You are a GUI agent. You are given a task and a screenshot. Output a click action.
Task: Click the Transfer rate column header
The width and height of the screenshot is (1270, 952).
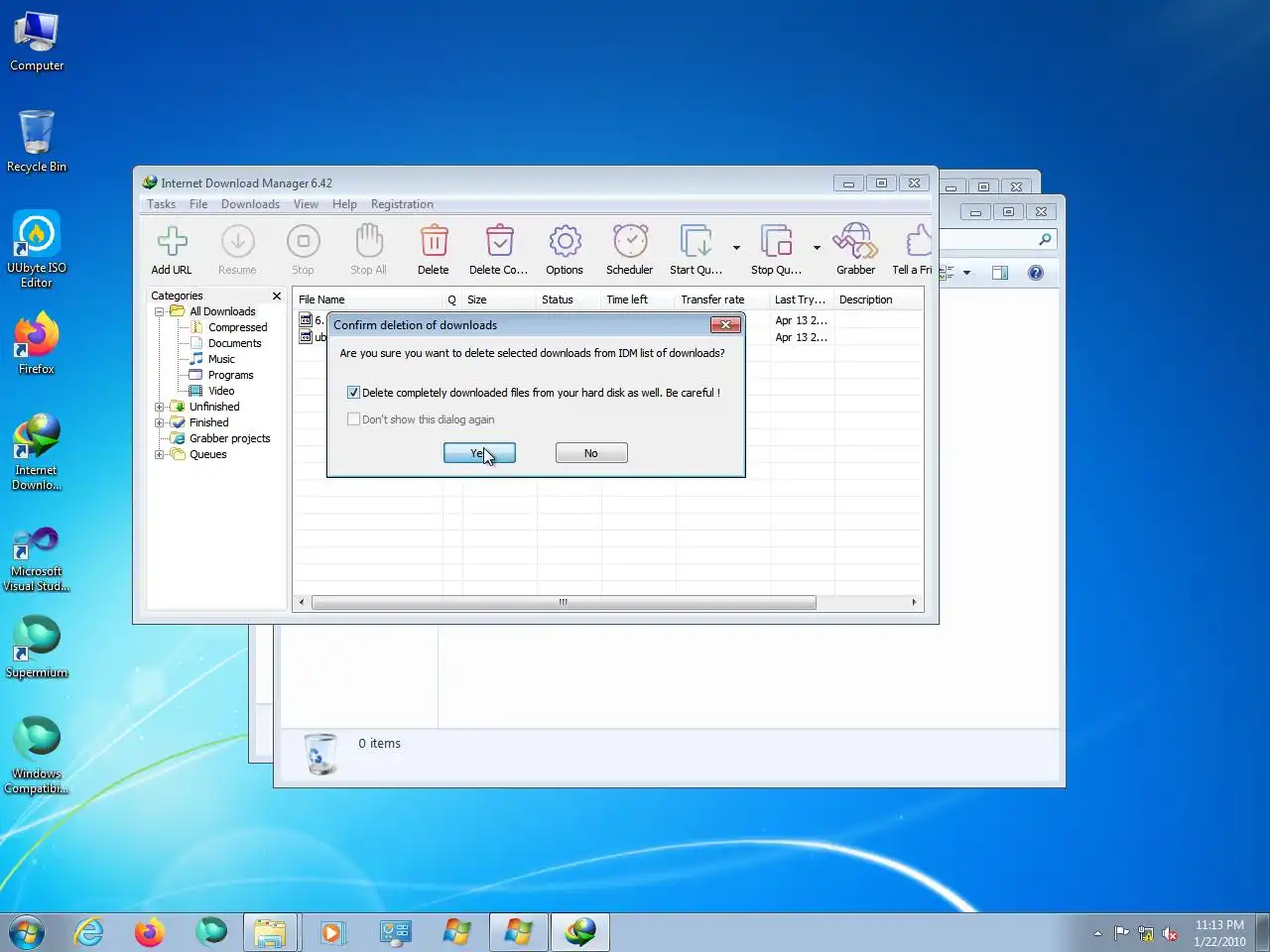[x=722, y=299]
